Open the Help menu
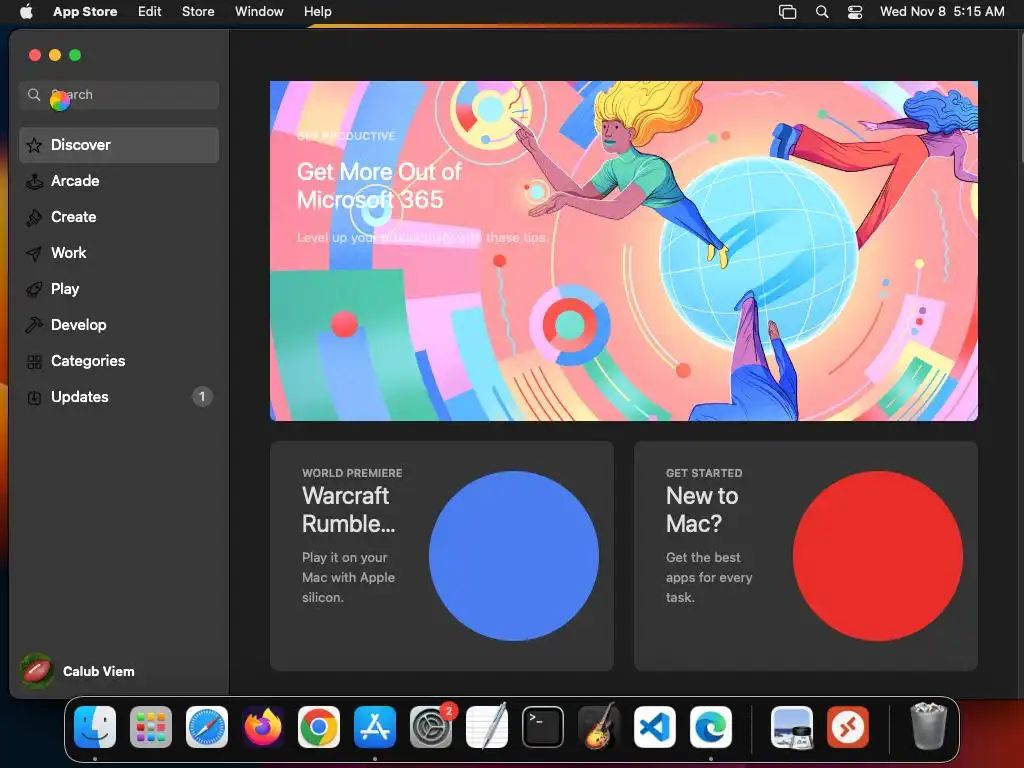This screenshot has height=768, width=1024. (317, 11)
